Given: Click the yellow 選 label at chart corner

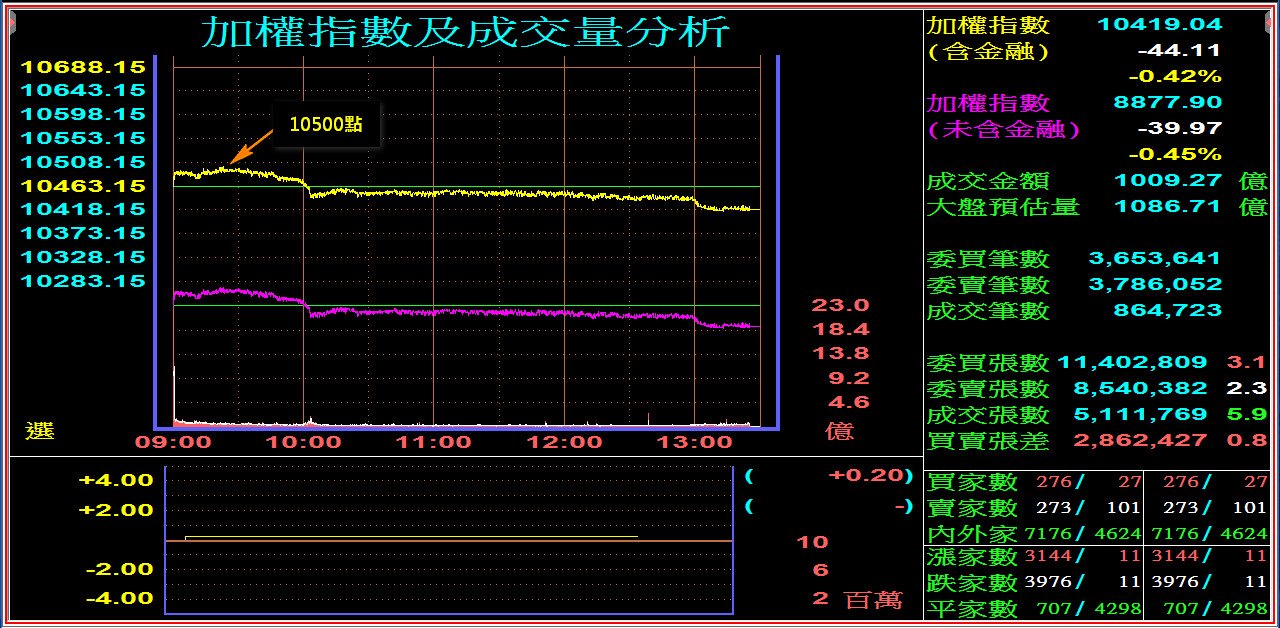Looking at the screenshot, I should tap(39, 431).
